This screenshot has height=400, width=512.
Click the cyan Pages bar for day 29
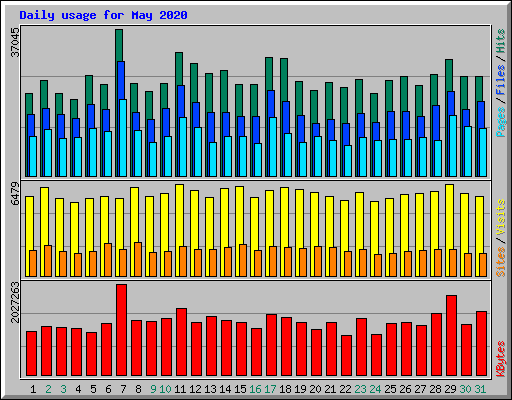[453, 146]
